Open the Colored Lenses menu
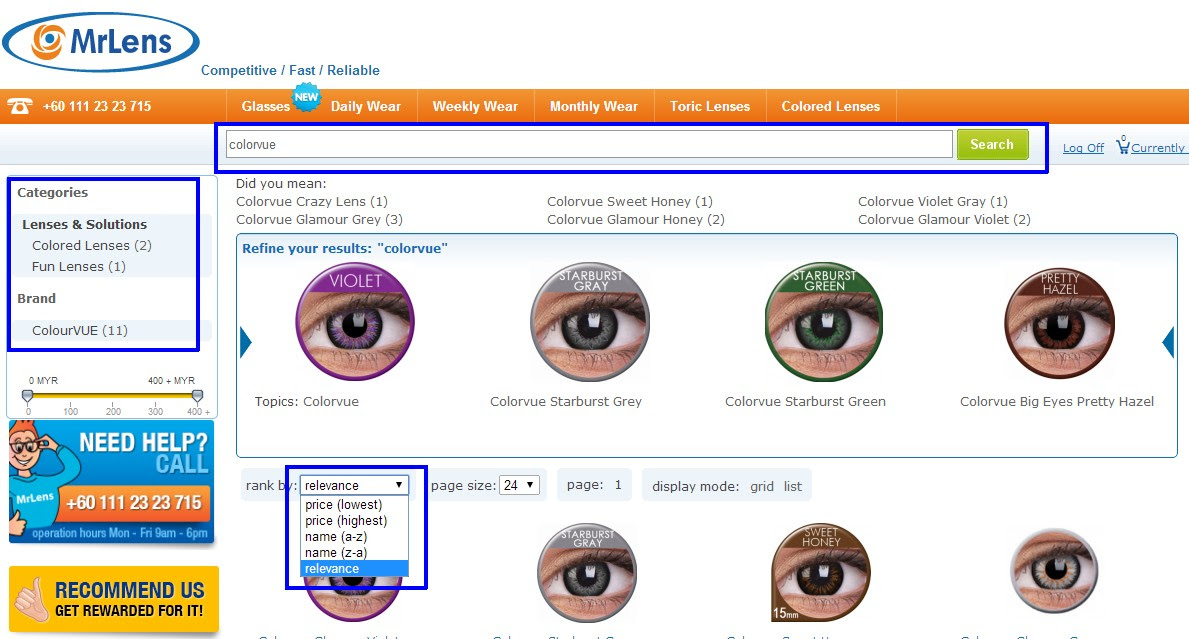1189x639 pixels. tap(831, 106)
